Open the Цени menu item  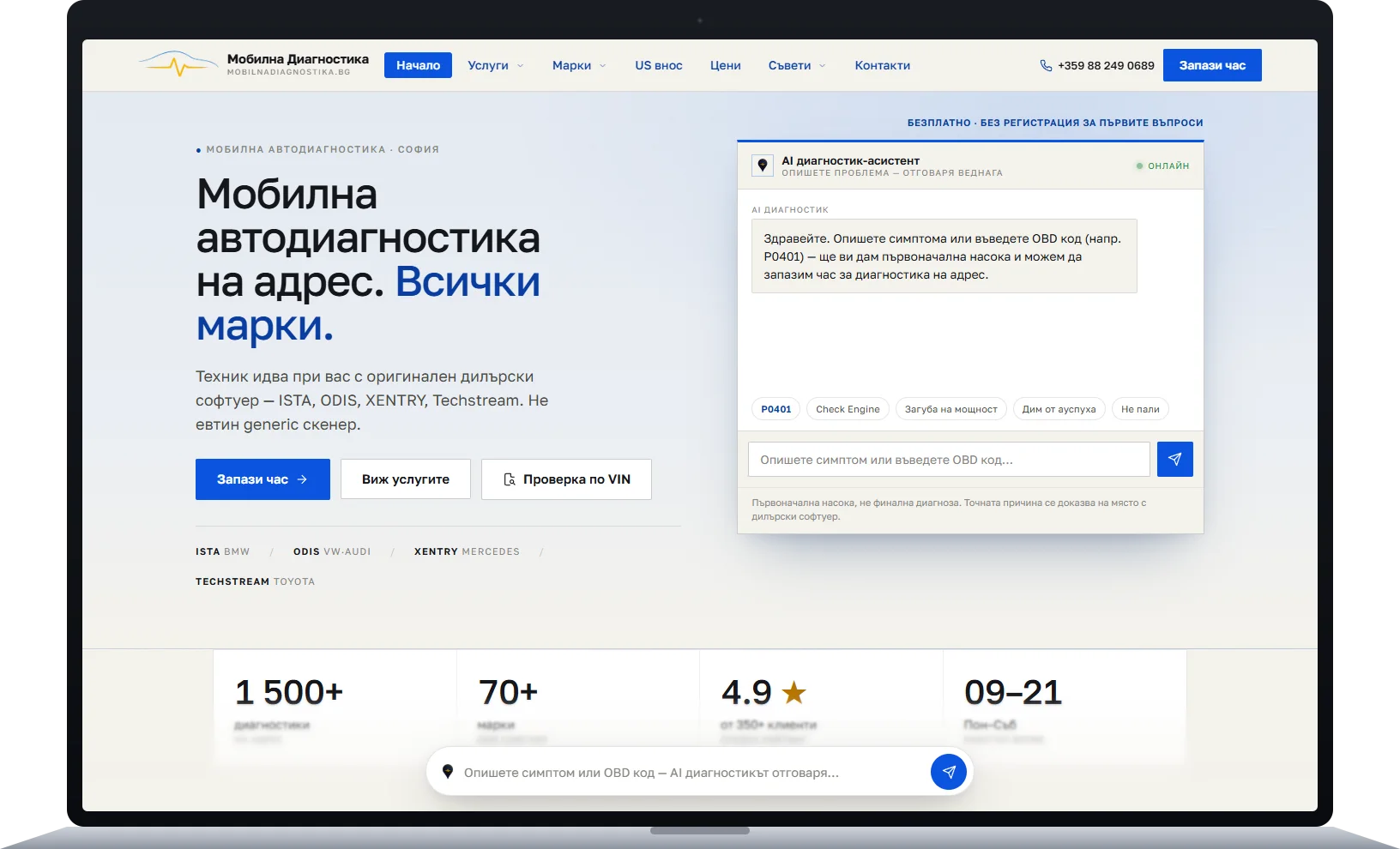click(725, 65)
